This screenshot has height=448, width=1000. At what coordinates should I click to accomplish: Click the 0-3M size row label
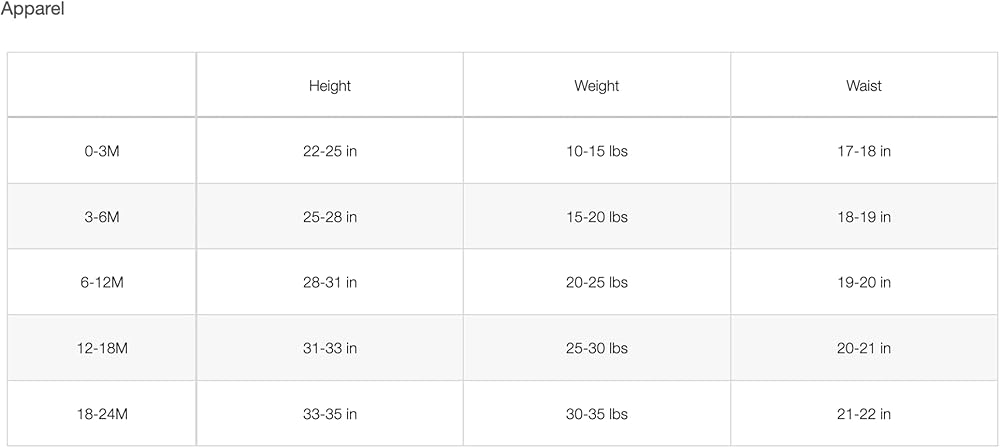coord(102,152)
